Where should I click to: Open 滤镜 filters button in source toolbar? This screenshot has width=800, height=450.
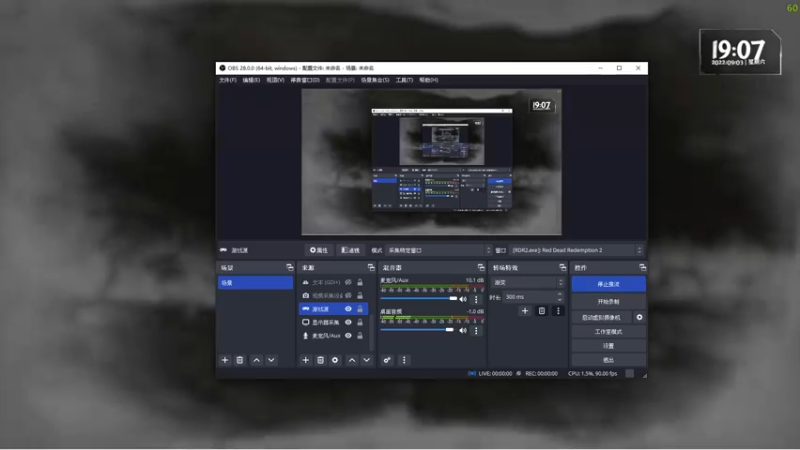point(351,250)
